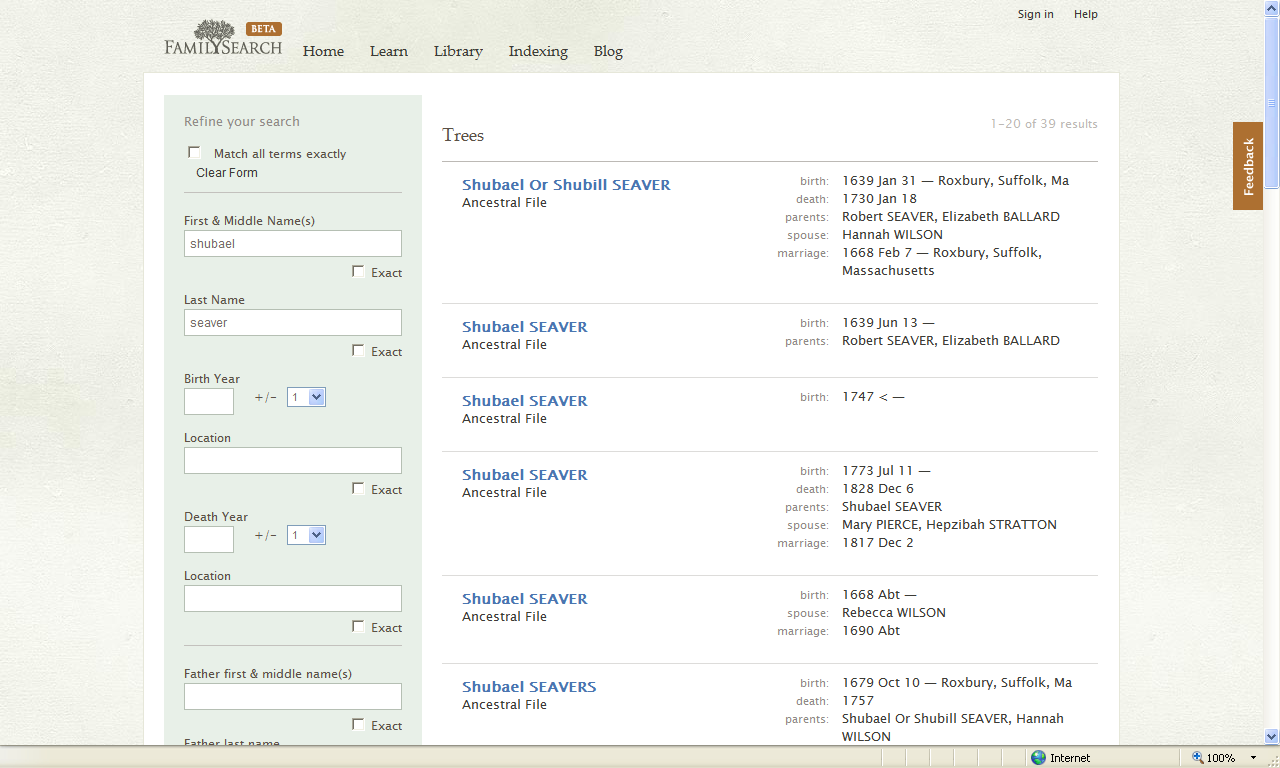Image resolution: width=1280 pixels, height=768 pixels.
Task: Go to the Library section
Action: pyautogui.click(x=458, y=51)
